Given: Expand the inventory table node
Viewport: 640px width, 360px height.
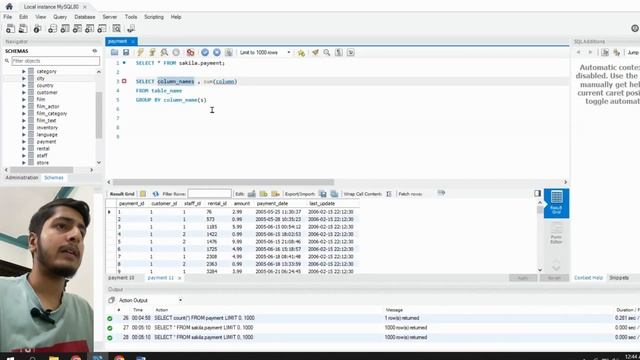Looking at the screenshot, I should click(24, 127).
